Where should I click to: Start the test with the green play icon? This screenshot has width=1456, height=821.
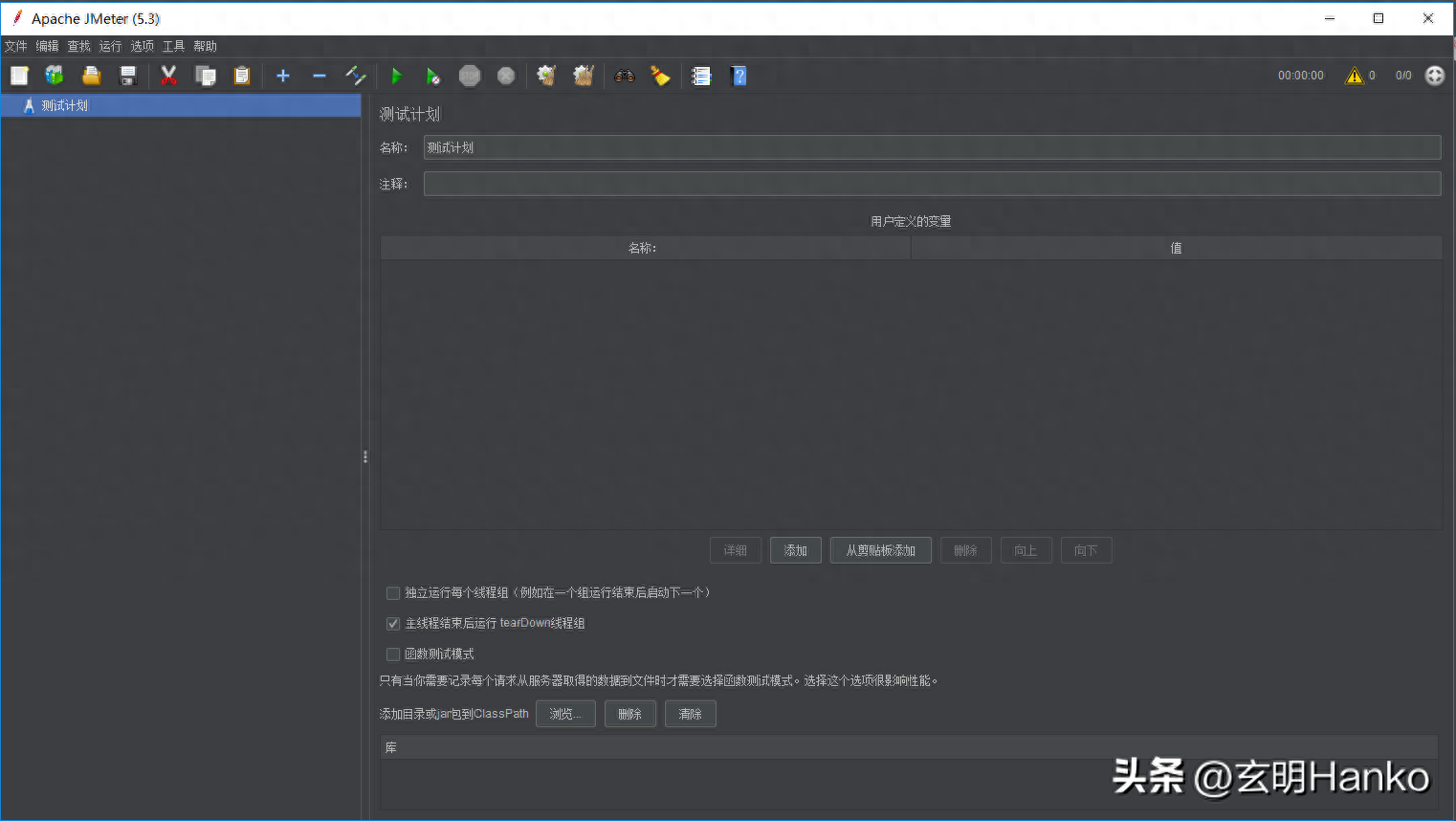tap(396, 76)
